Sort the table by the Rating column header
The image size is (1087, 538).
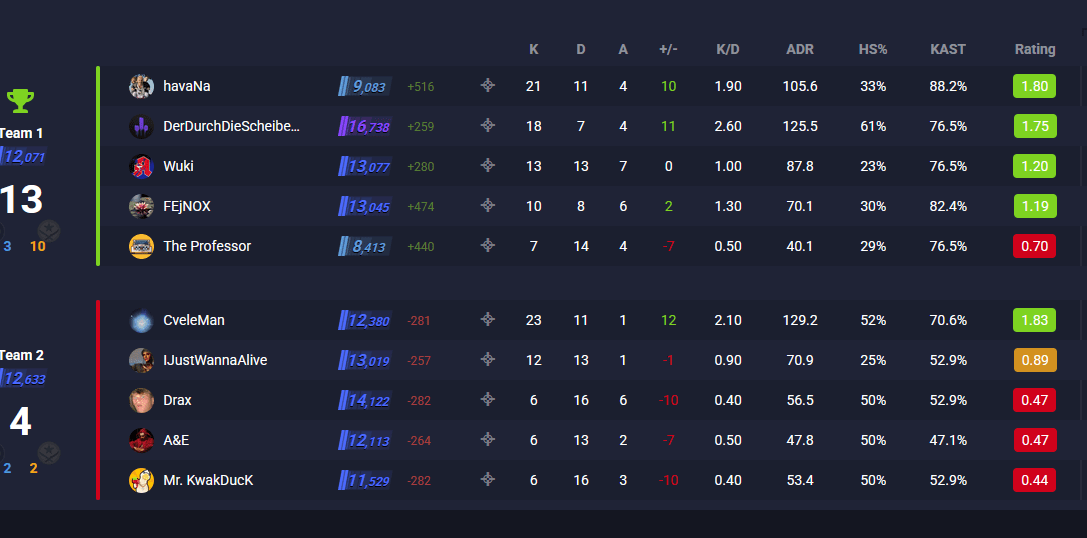tap(1035, 49)
